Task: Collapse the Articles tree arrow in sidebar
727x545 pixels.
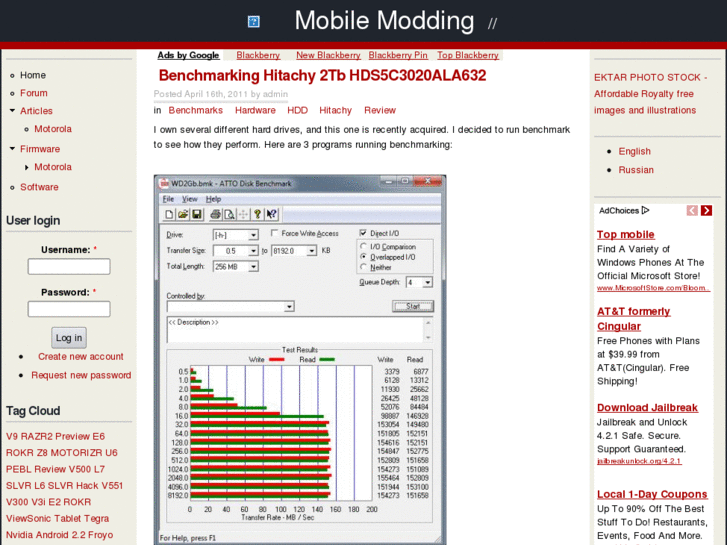Action: click(12, 110)
